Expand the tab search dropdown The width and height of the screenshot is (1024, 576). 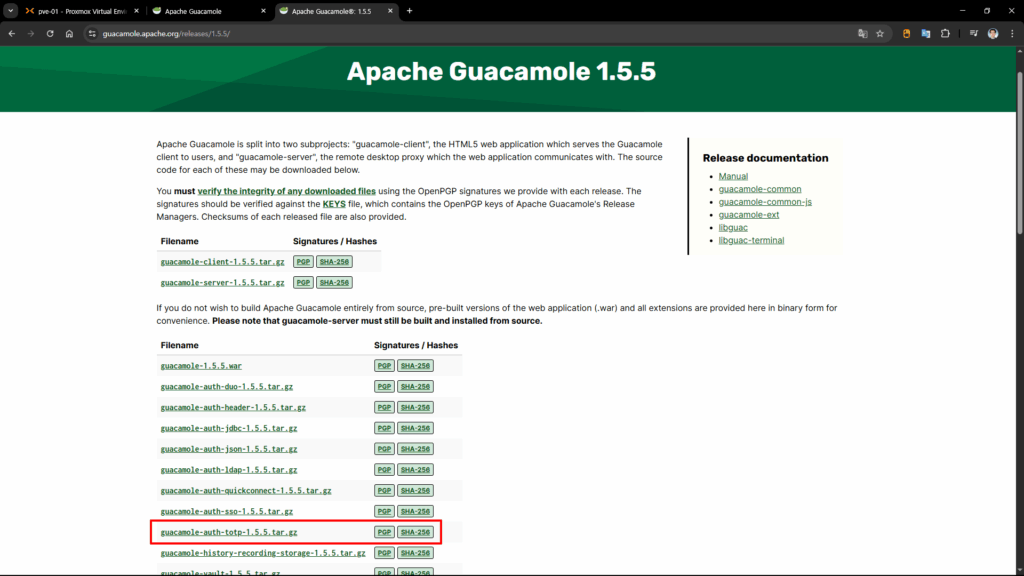tap(9, 11)
